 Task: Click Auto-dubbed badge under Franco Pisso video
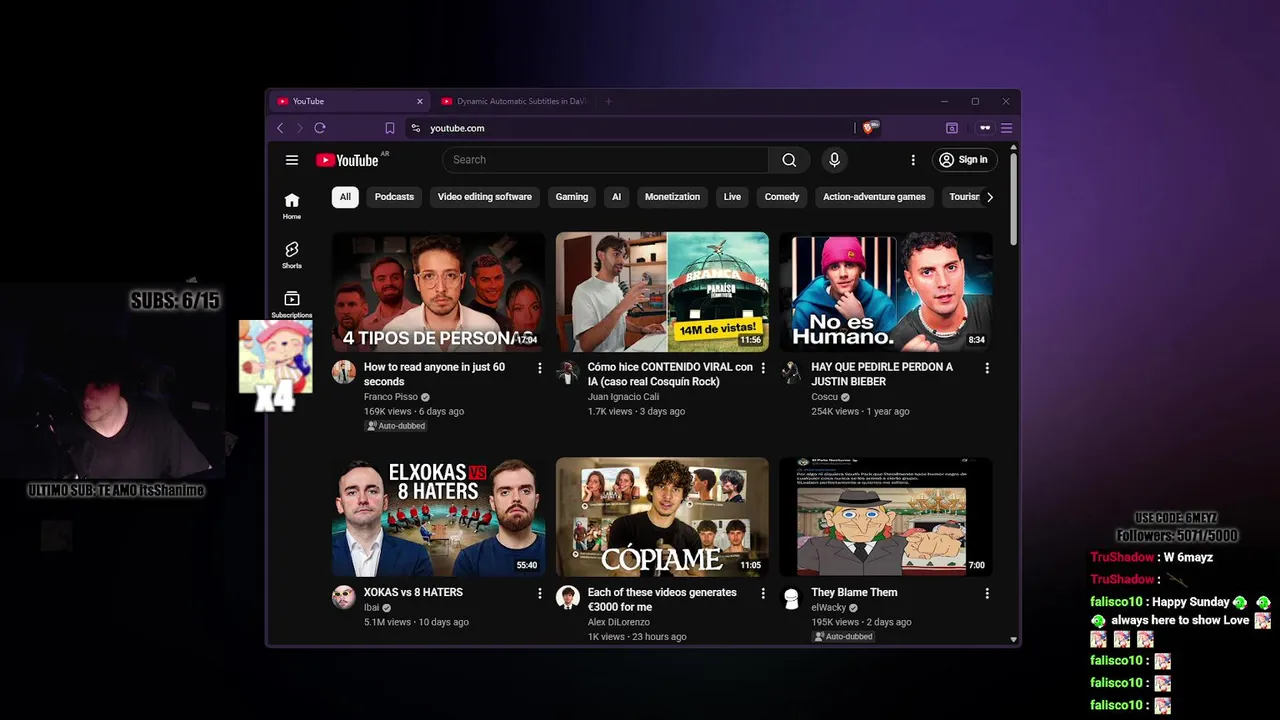point(396,426)
